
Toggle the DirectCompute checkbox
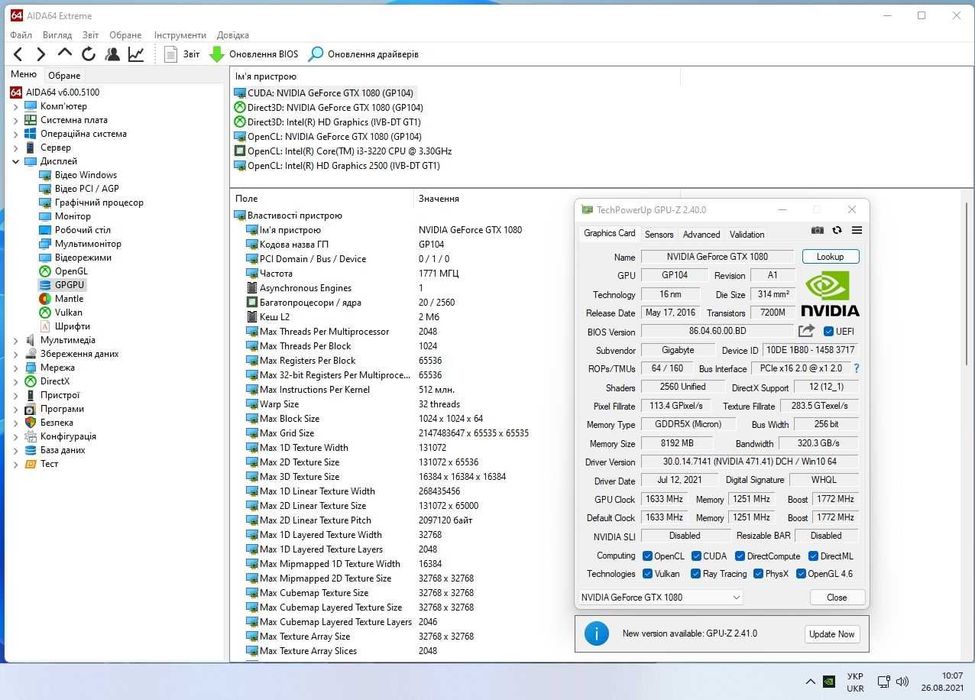tap(740, 556)
